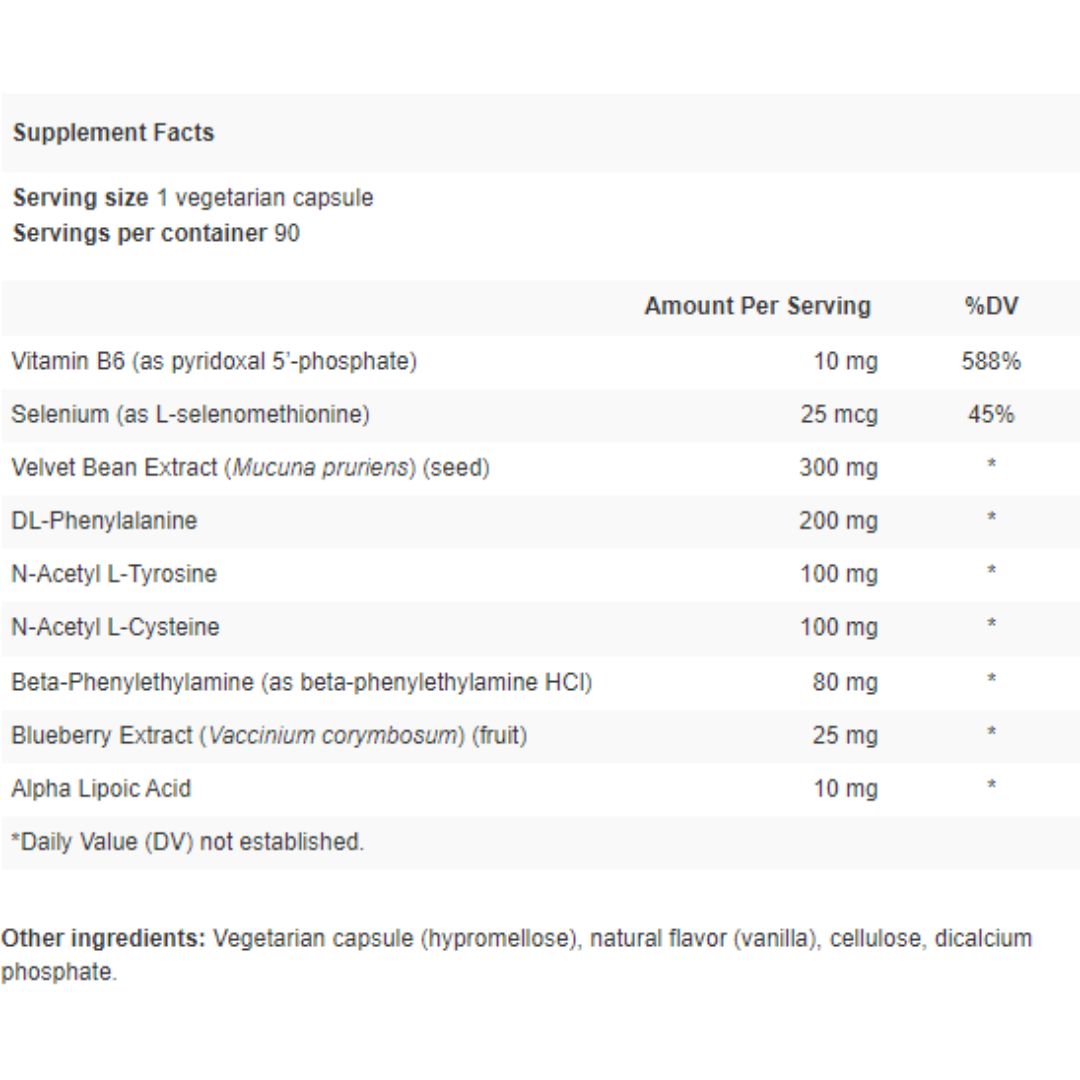The image size is (1080, 1080).
Task: Click the 45% daily value figure
Action: [991, 414]
